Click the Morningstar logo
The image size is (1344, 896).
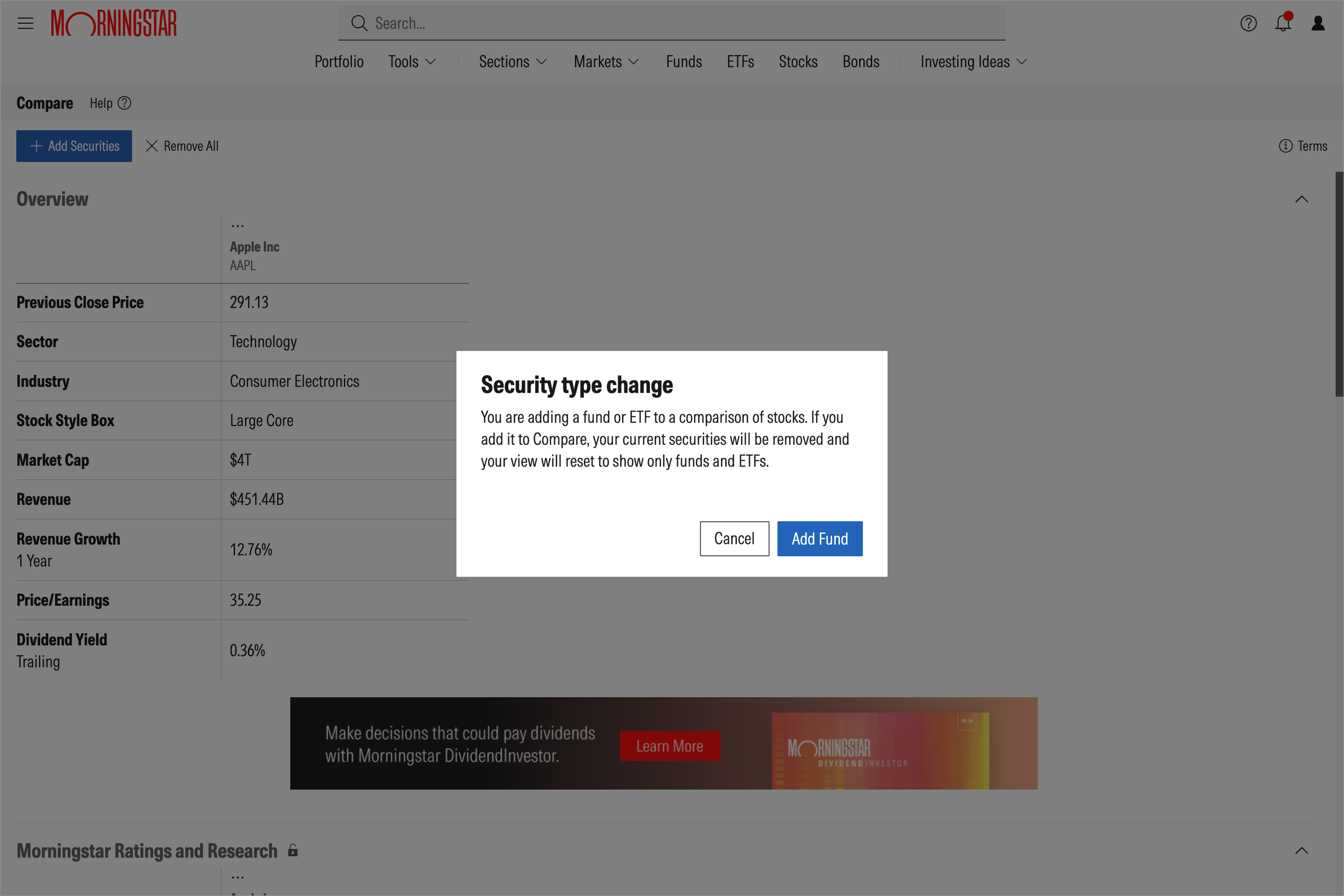tap(114, 23)
